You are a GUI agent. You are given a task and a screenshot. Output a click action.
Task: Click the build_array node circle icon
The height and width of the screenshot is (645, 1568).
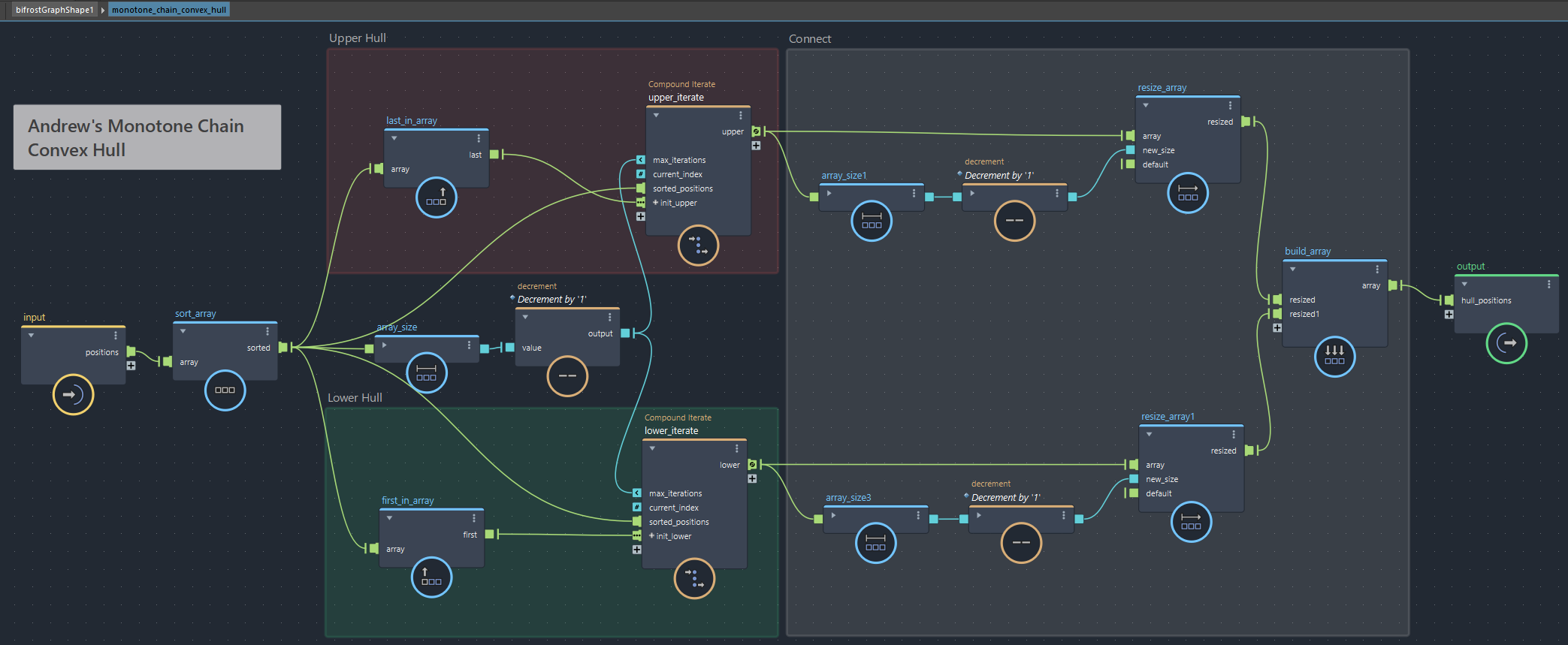point(1334,356)
